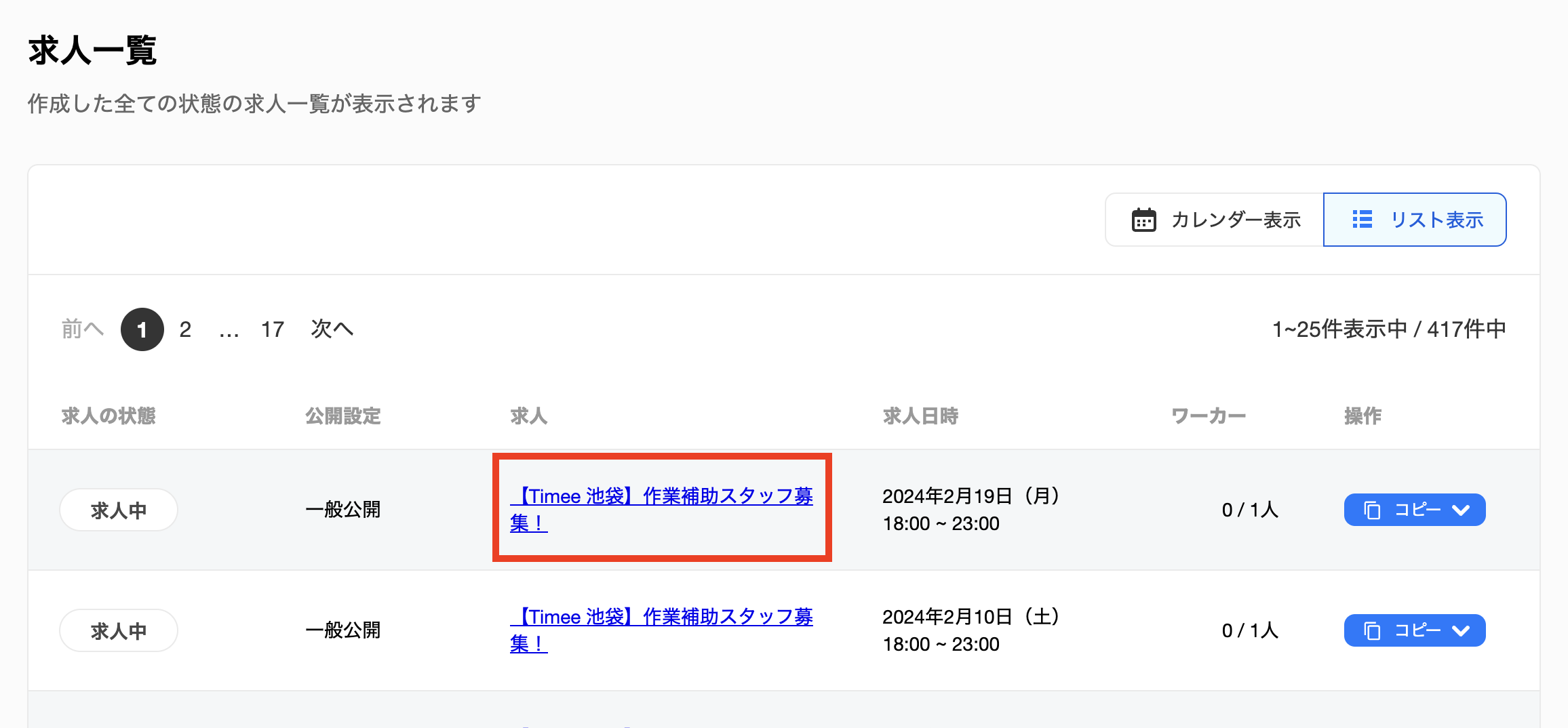Click the 0 / 1人 worker count in 2月19日 row
The image size is (1568, 728).
(x=1250, y=510)
